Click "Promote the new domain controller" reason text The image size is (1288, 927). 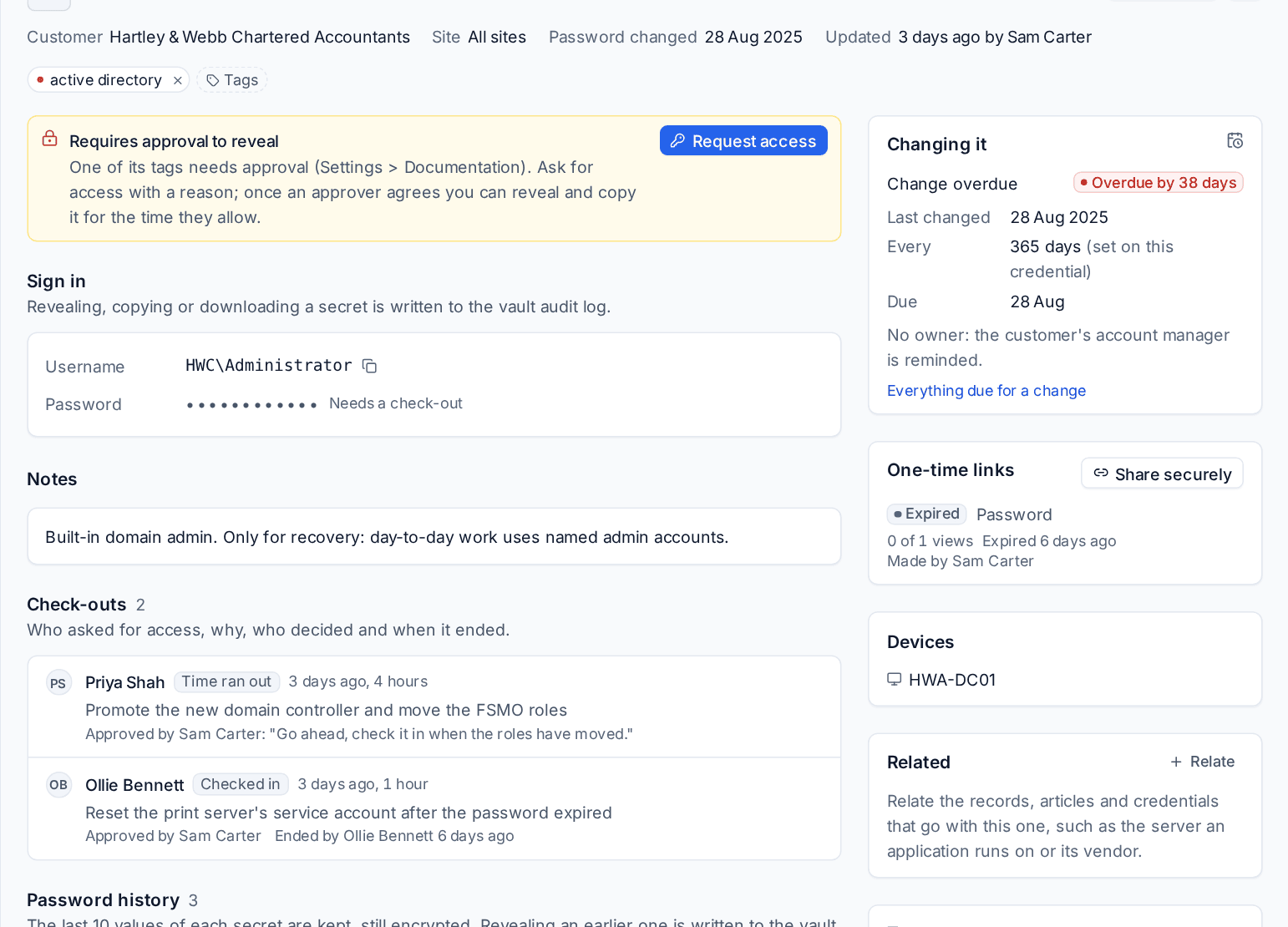[327, 710]
